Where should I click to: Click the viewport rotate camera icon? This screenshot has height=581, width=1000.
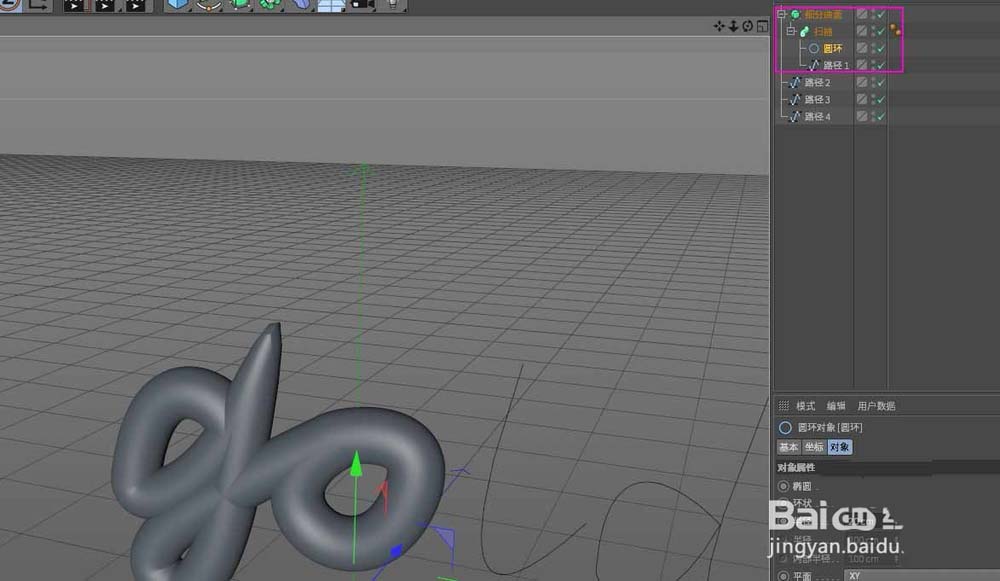[x=747, y=26]
